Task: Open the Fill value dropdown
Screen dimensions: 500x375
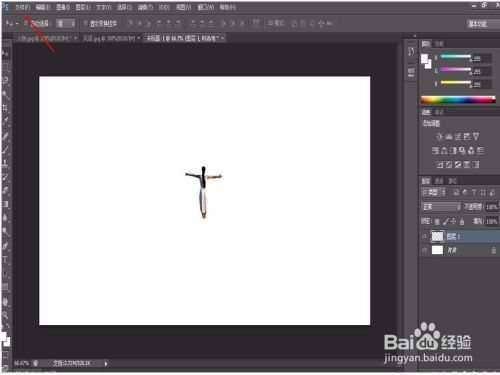Action: [x=492, y=221]
